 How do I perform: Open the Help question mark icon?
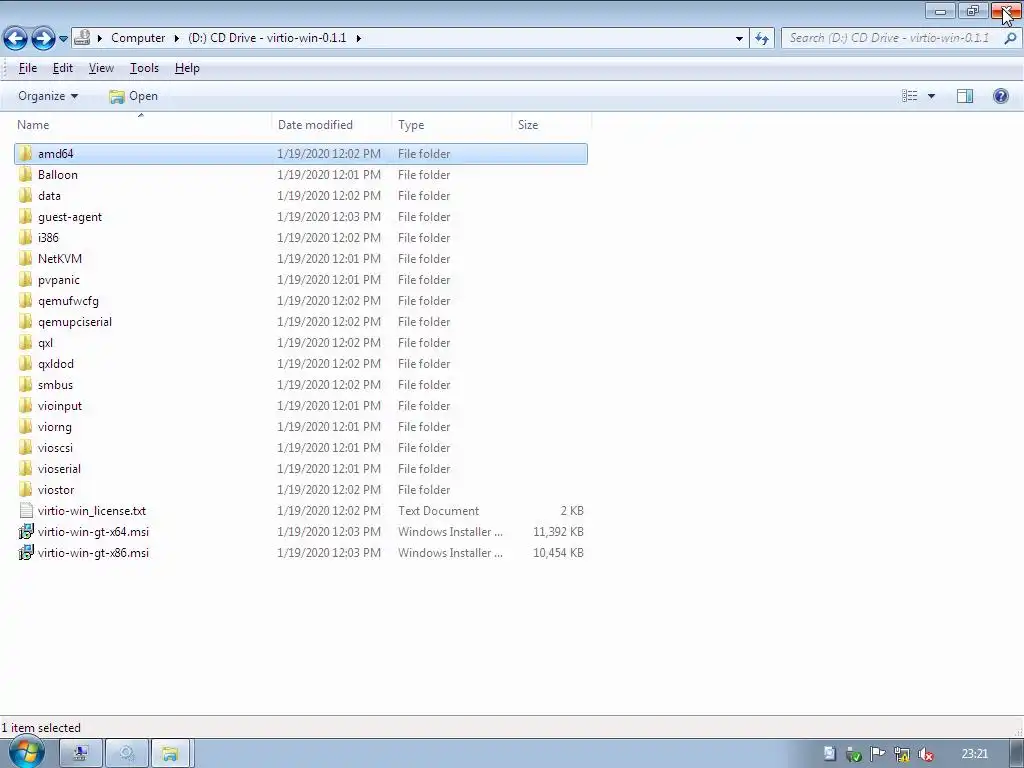[1000, 96]
